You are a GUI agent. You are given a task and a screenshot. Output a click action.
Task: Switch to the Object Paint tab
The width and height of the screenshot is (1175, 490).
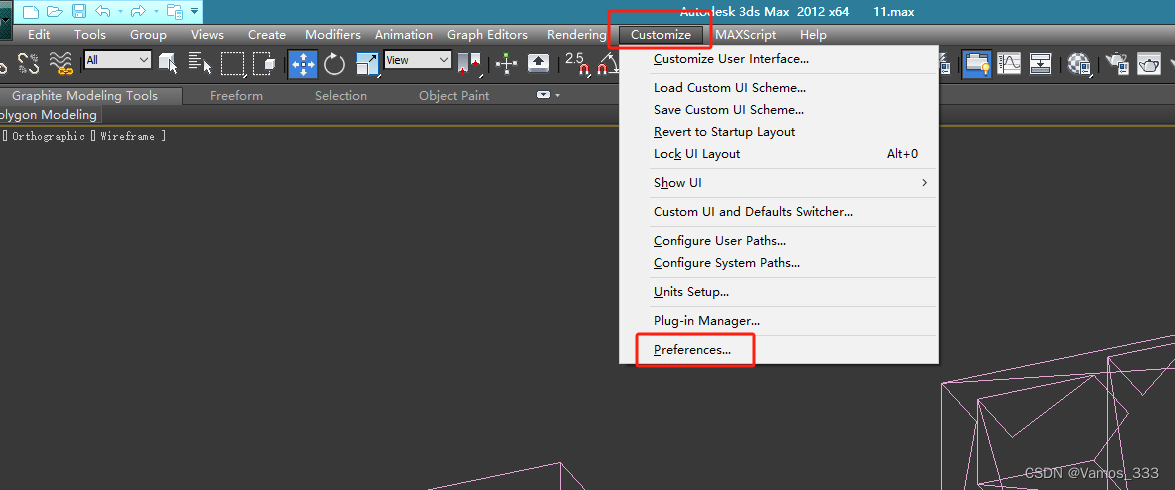454,96
